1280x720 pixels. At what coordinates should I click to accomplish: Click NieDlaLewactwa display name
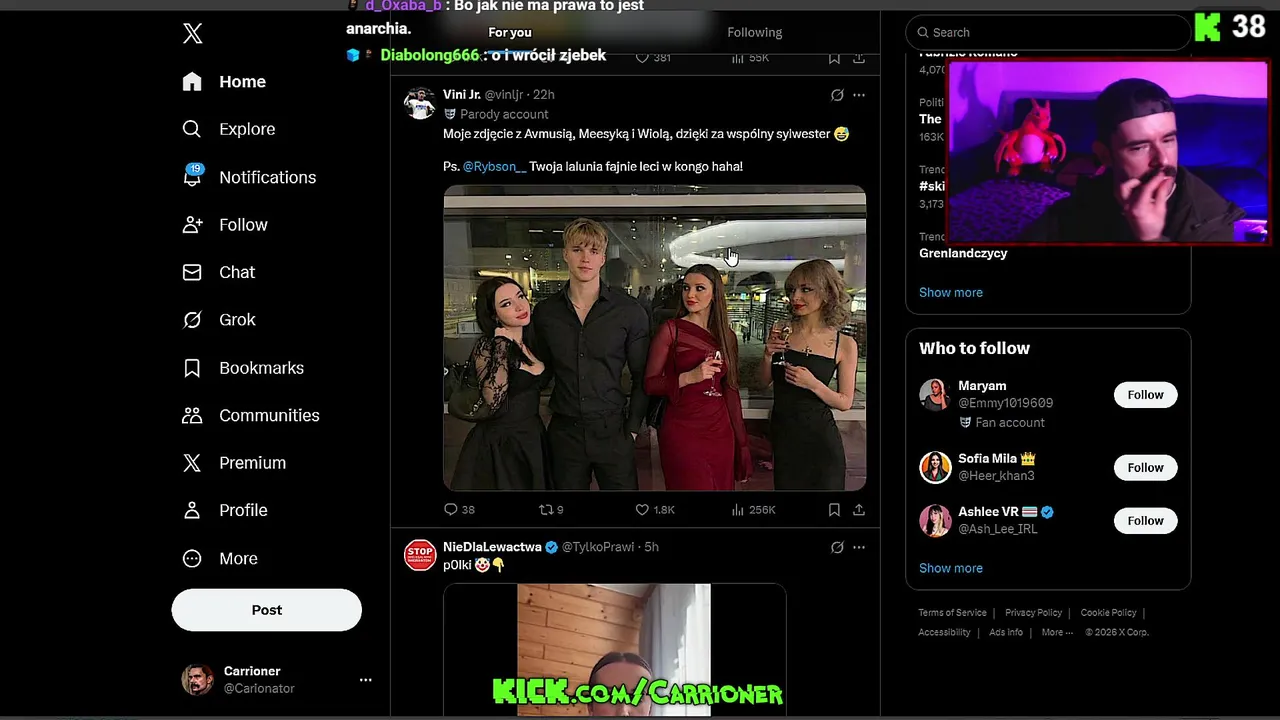pyautogui.click(x=492, y=547)
